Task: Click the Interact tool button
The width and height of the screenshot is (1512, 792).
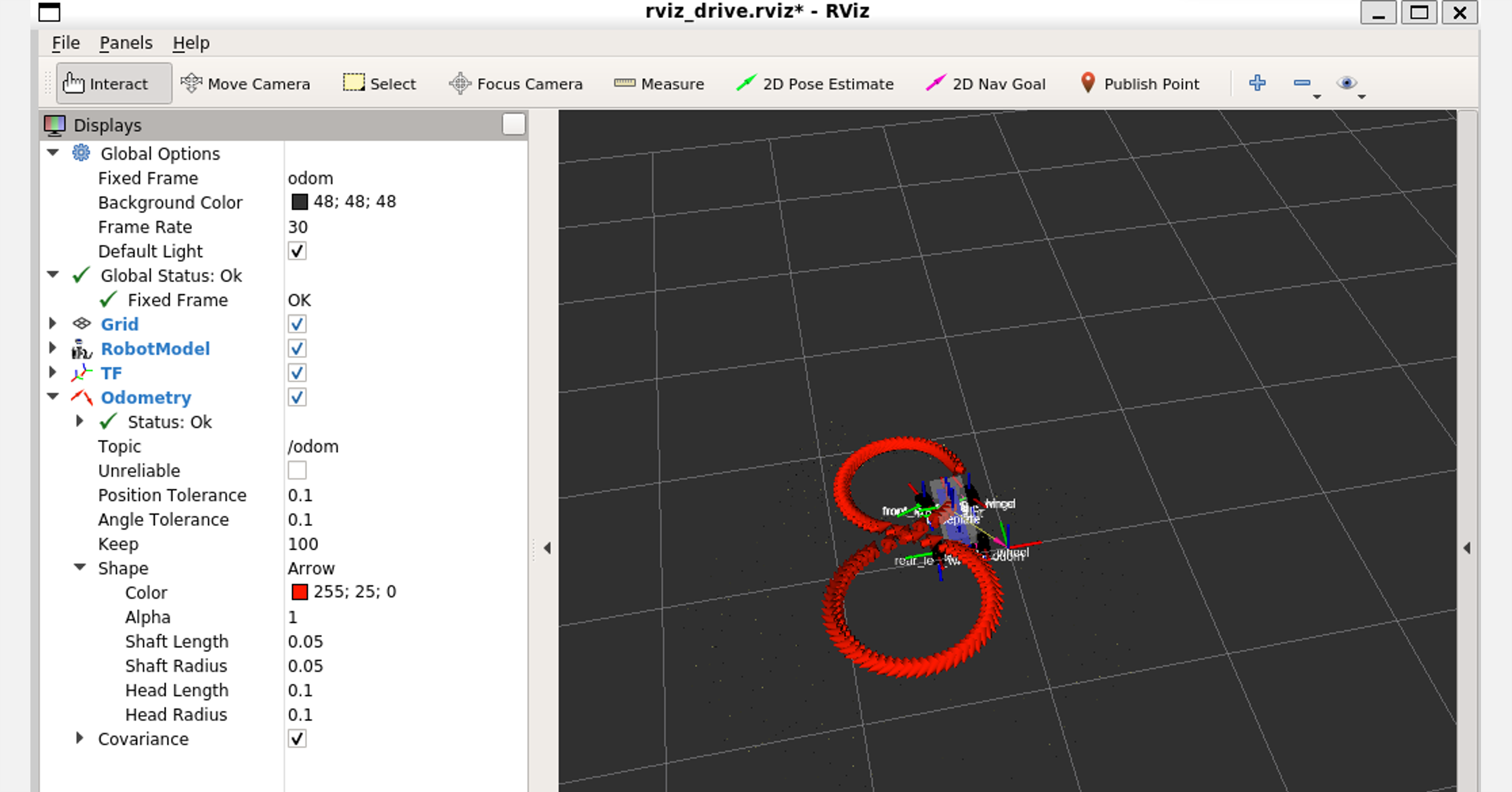Action: tap(113, 83)
